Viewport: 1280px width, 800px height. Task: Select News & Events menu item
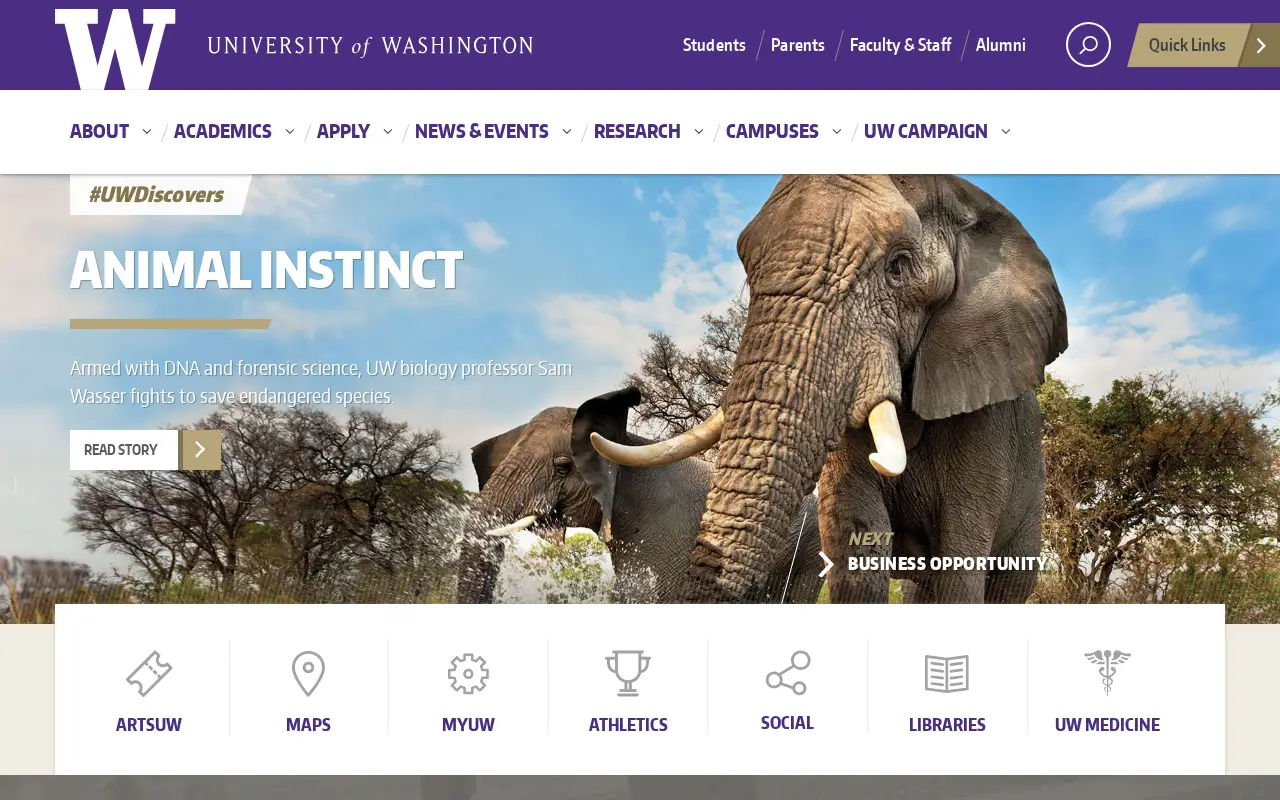tap(482, 131)
